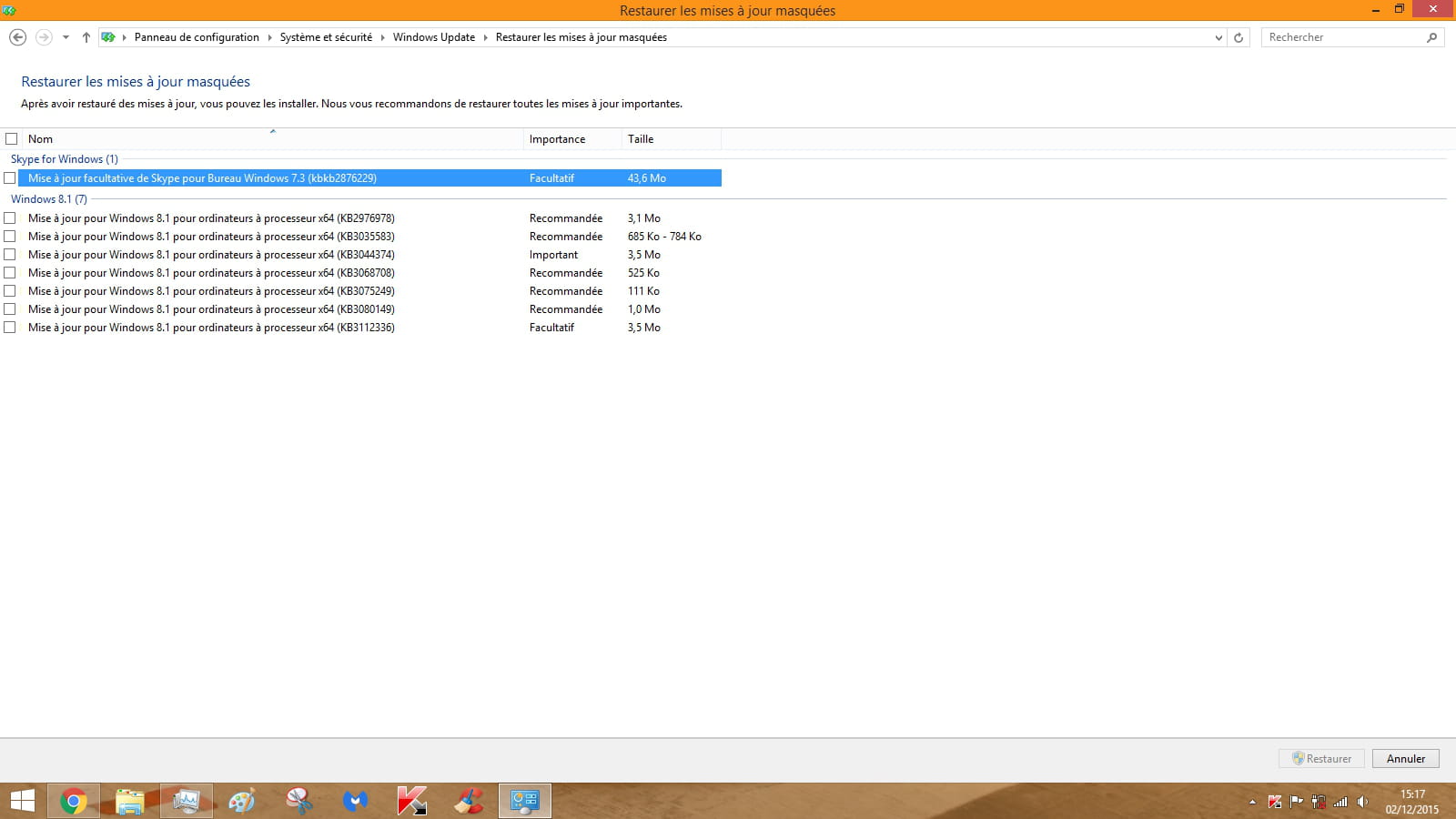Select update row text KB3080149

click(x=211, y=309)
